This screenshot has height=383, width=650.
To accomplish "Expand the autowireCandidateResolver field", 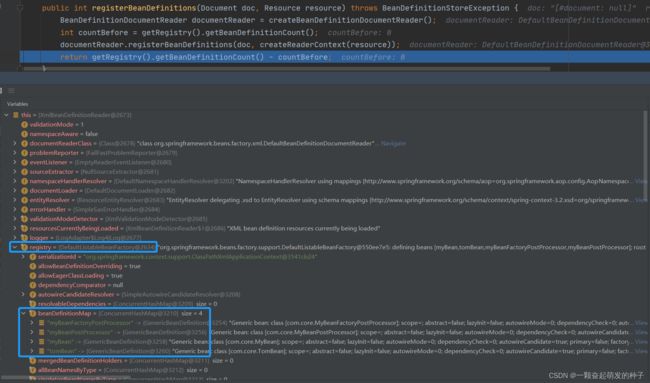I will (x=24, y=295).
